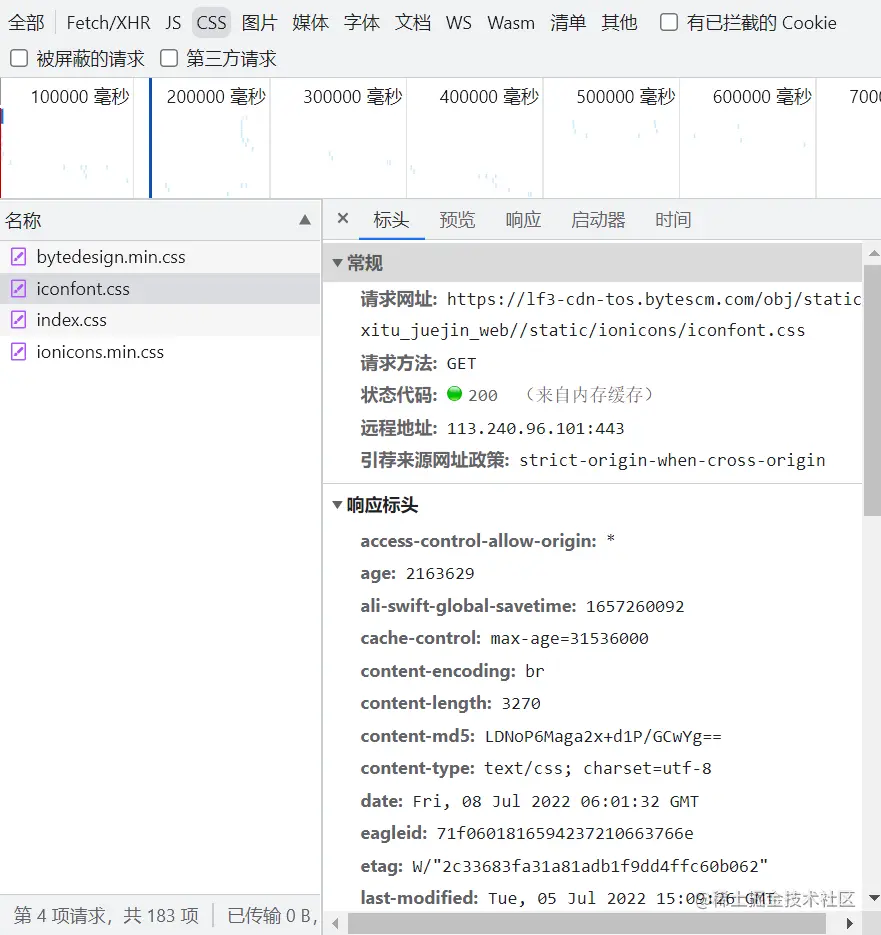Screen dimensions: 881x935
Task: Filter requests by 清单
Action: click(568, 23)
